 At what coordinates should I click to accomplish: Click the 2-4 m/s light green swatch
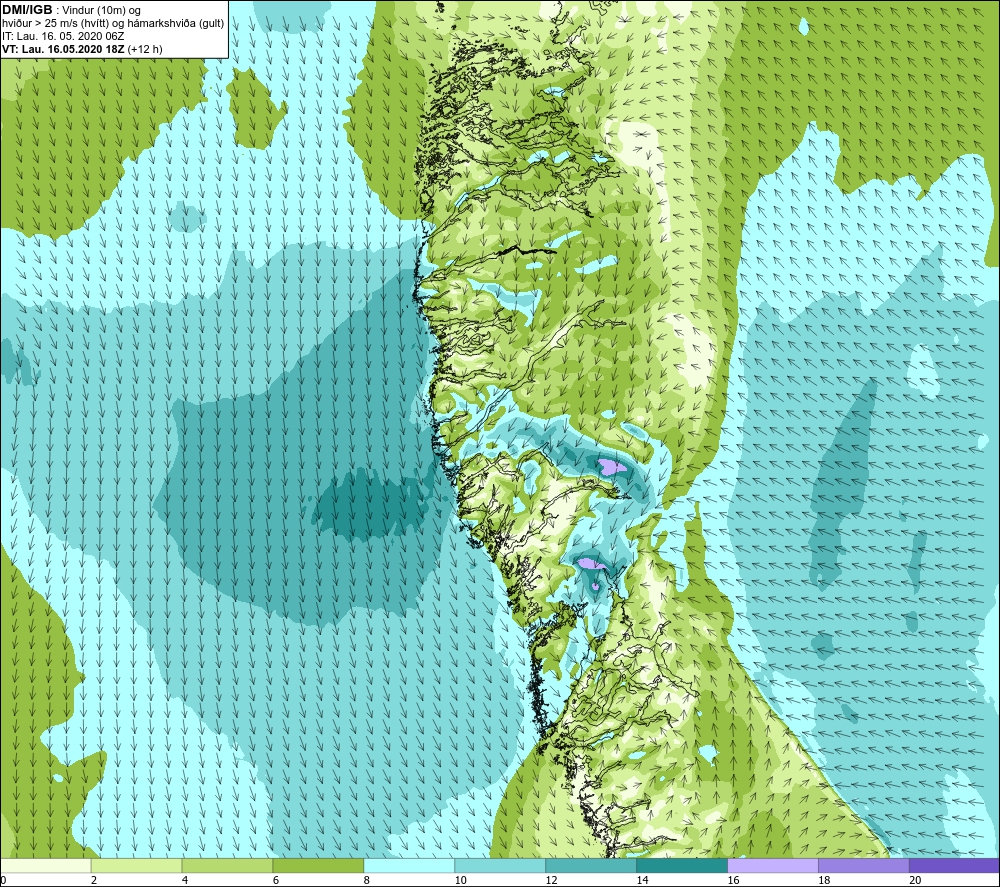tap(136, 865)
